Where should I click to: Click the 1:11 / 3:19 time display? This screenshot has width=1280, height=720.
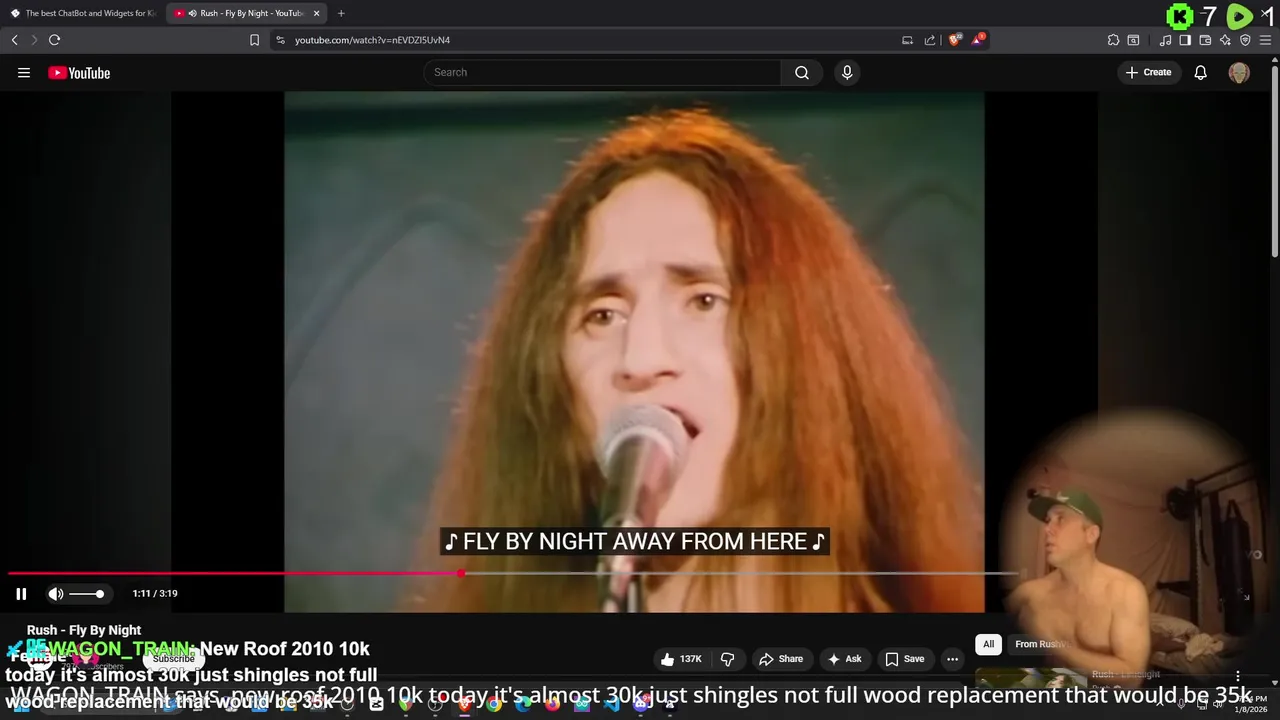point(155,594)
